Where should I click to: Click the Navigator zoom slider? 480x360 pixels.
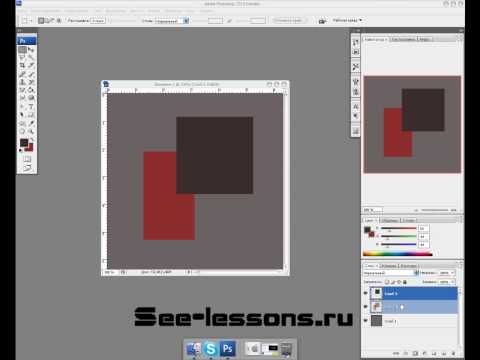click(x=435, y=210)
